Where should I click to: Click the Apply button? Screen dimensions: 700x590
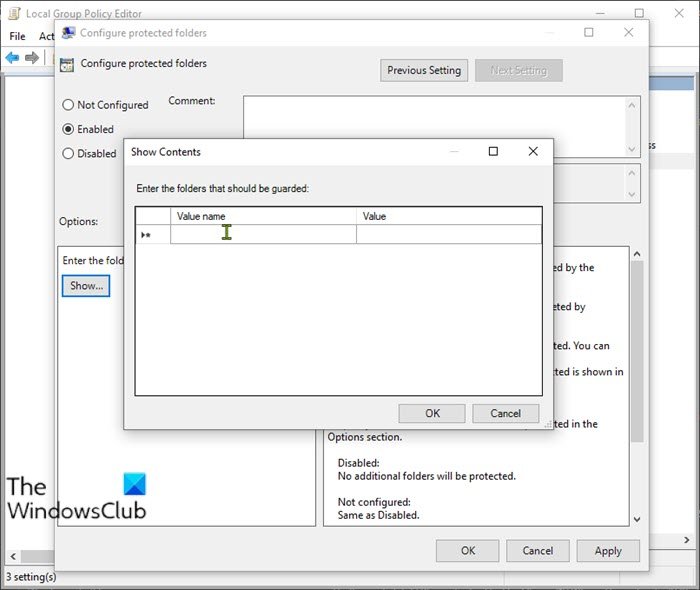608,551
